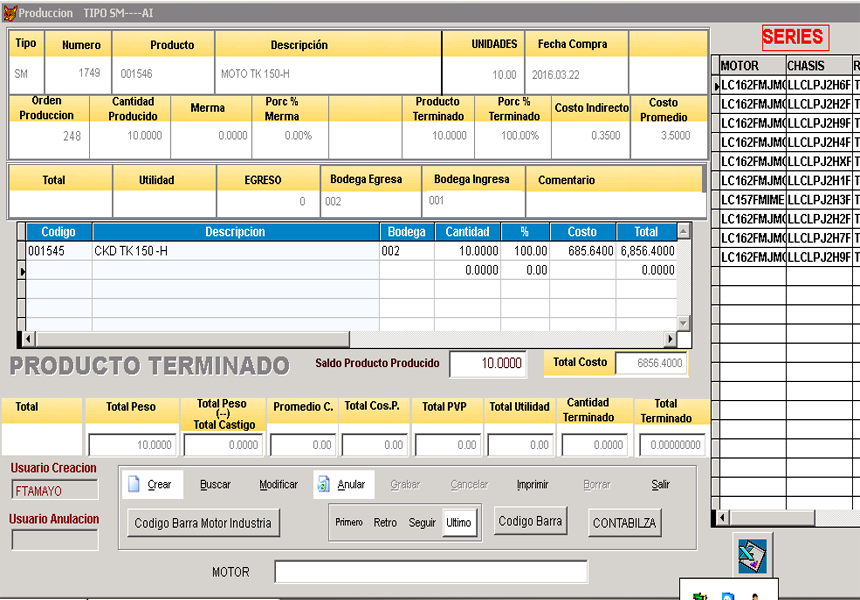The image size is (860, 600).
Task: Click the Saldo Producto Producido field
Action: click(488, 364)
